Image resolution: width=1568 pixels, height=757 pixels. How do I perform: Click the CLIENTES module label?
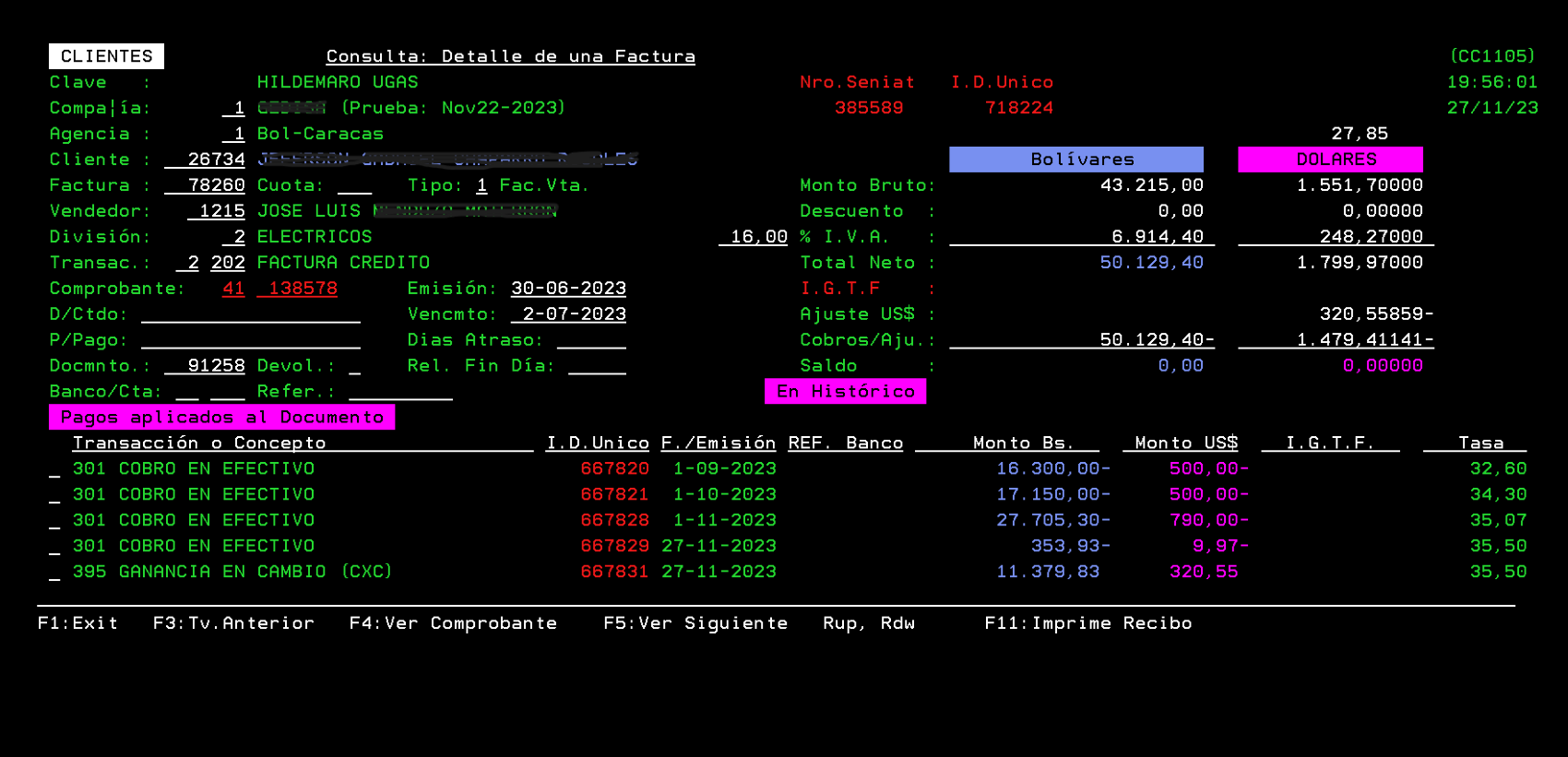106,56
